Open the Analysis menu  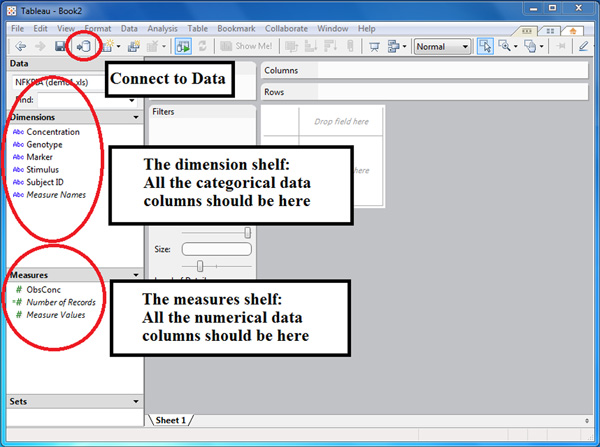click(162, 29)
